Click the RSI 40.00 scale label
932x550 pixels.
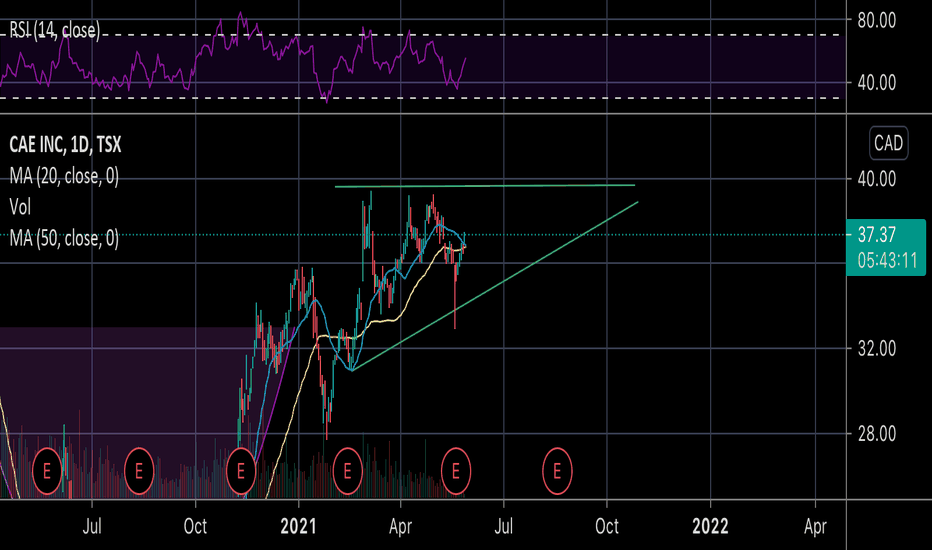(x=877, y=83)
